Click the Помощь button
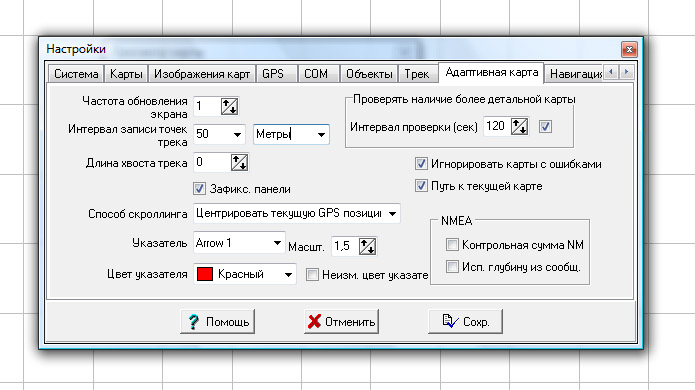Screen dimensions: 695x390 tap(218, 322)
